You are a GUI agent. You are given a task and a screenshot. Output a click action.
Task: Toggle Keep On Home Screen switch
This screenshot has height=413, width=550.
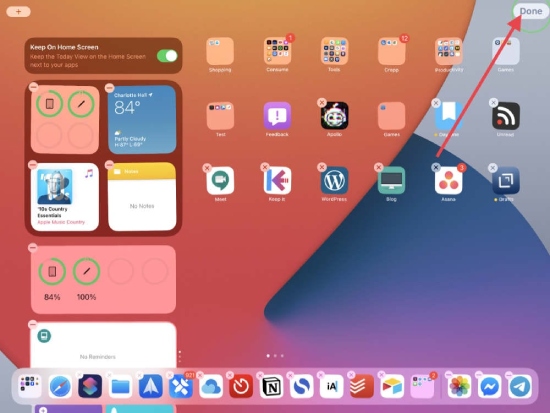pyautogui.click(x=167, y=56)
